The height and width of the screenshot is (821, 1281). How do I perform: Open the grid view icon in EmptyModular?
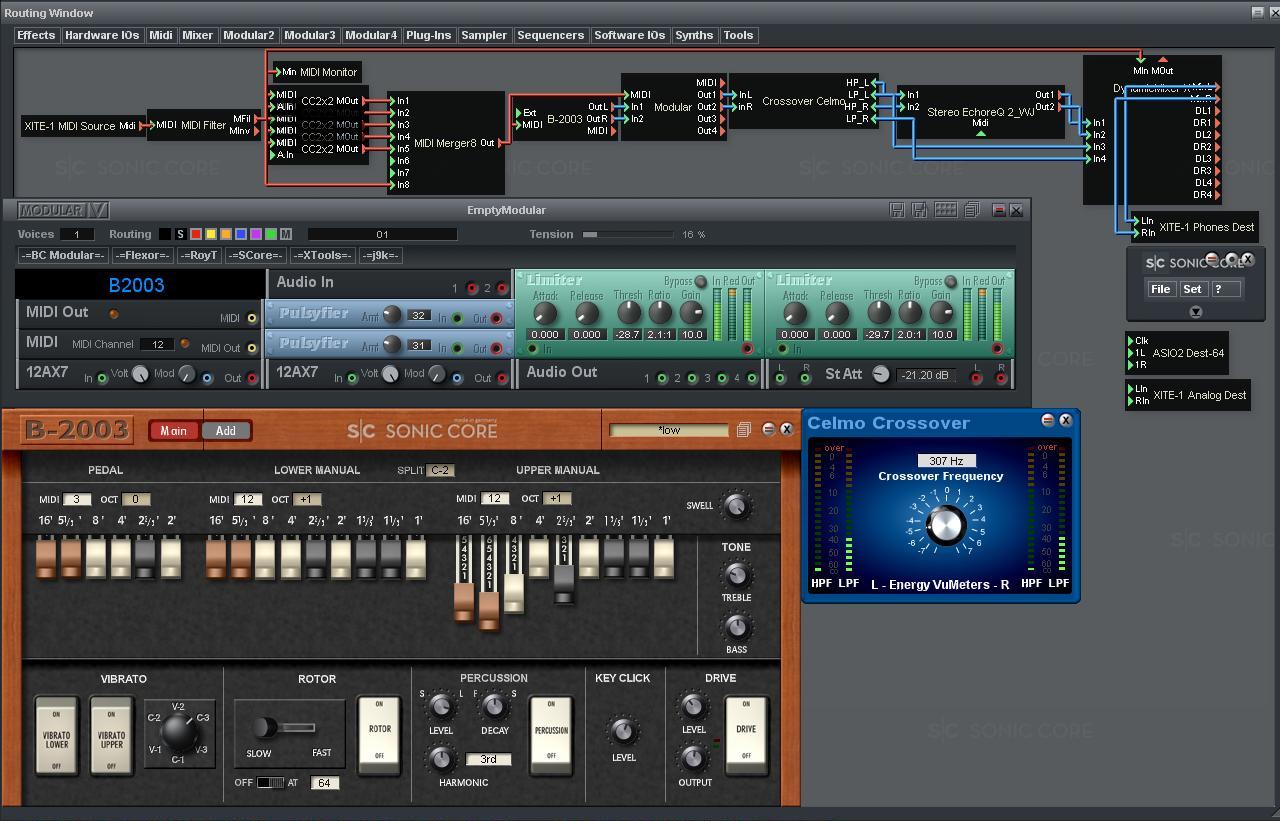(x=945, y=210)
